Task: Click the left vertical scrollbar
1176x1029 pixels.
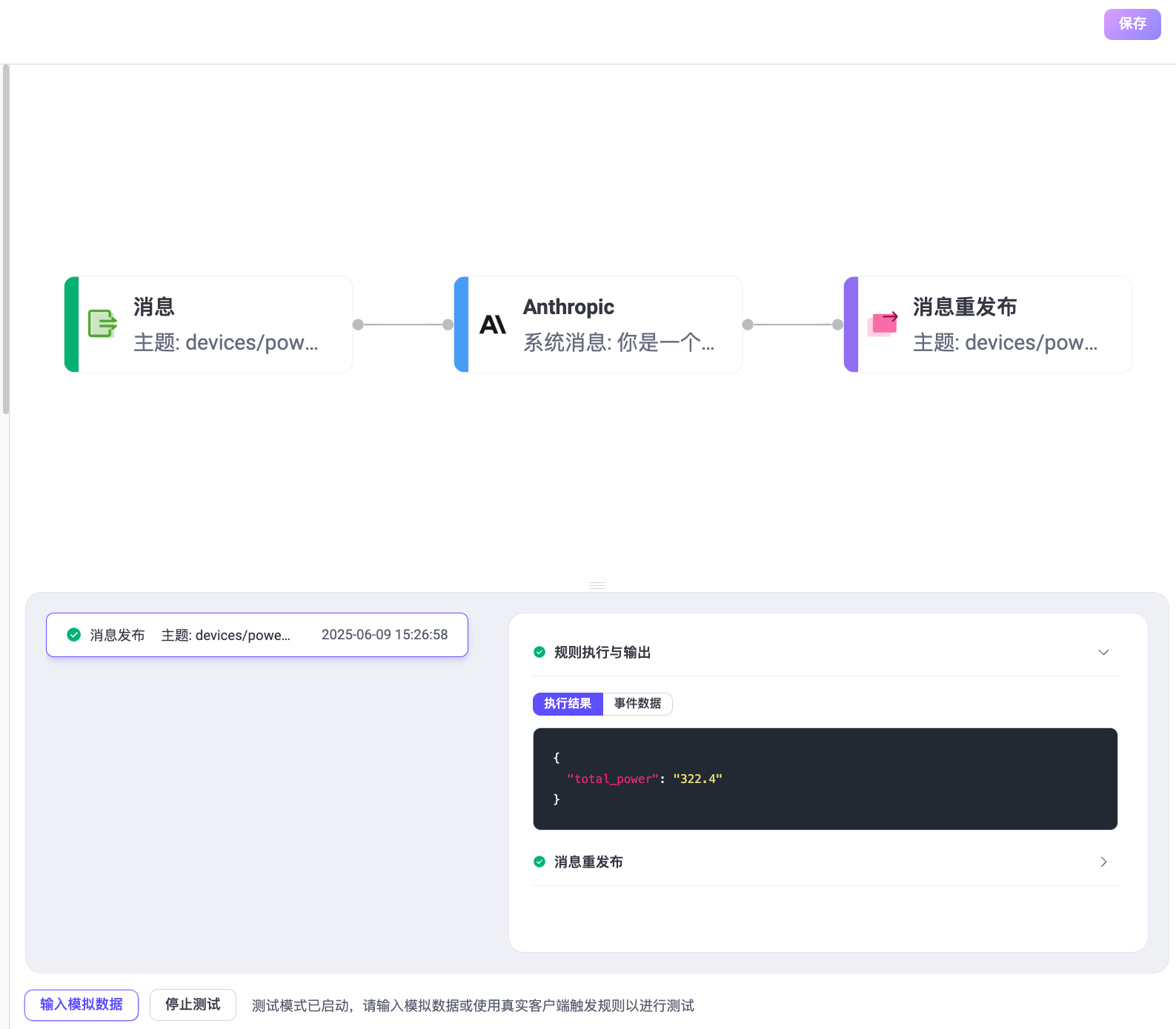Action: (x=6, y=239)
